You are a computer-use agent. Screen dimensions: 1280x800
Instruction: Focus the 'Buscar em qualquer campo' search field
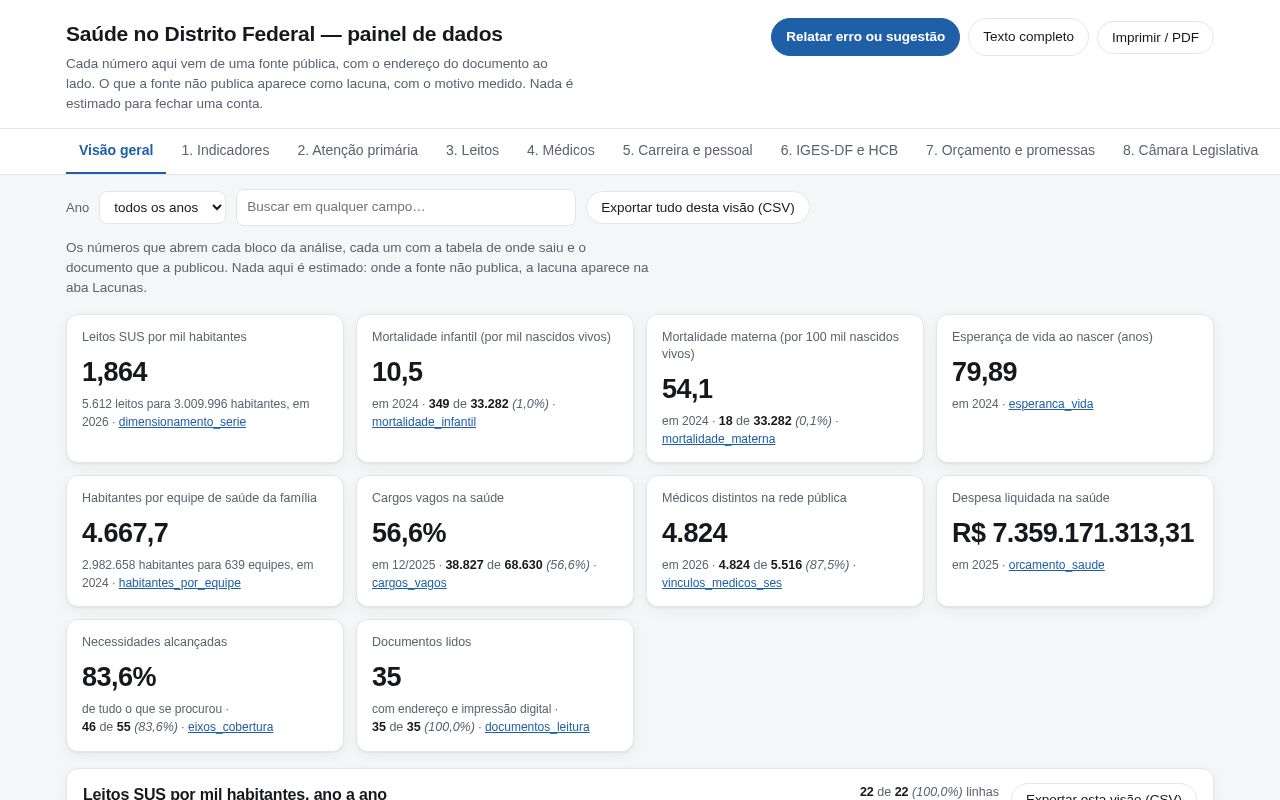coord(406,207)
